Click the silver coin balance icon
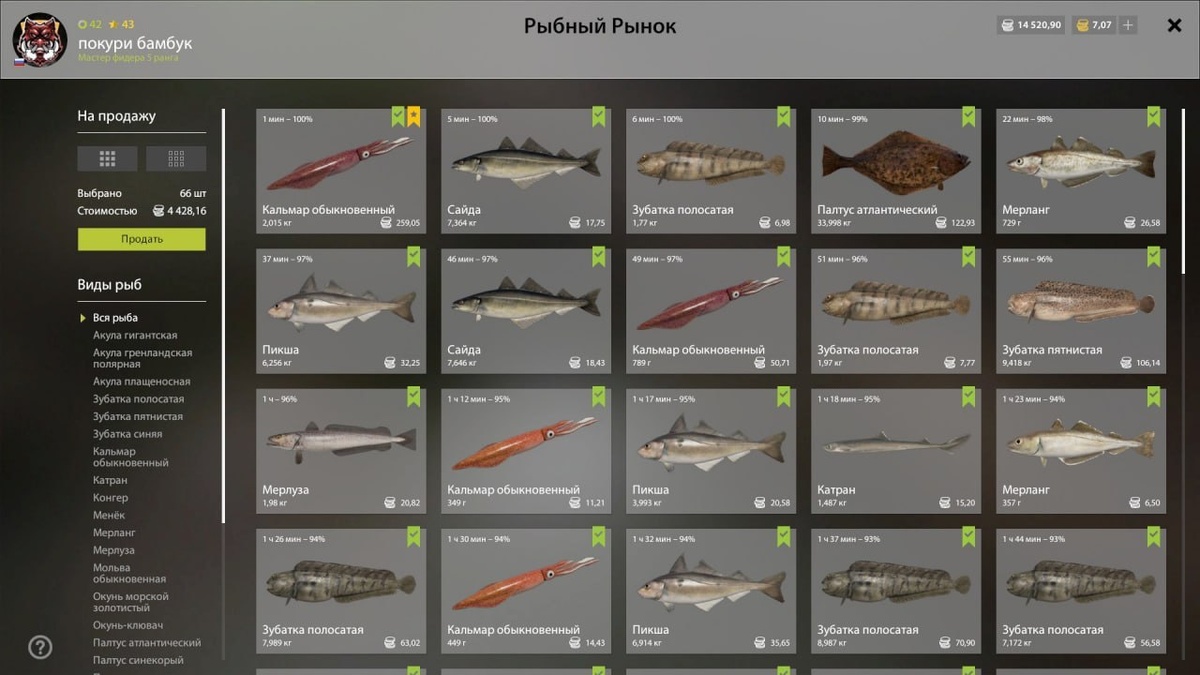The width and height of the screenshot is (1200, 675). 1007,25
